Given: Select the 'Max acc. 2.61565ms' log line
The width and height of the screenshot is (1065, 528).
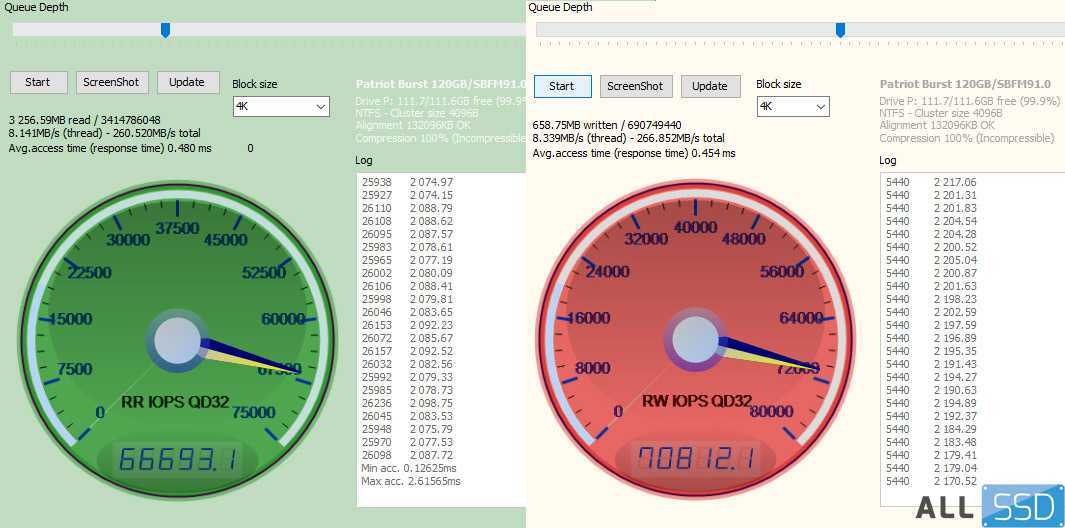Looking at the screenshot, I should tap(410, 481).
